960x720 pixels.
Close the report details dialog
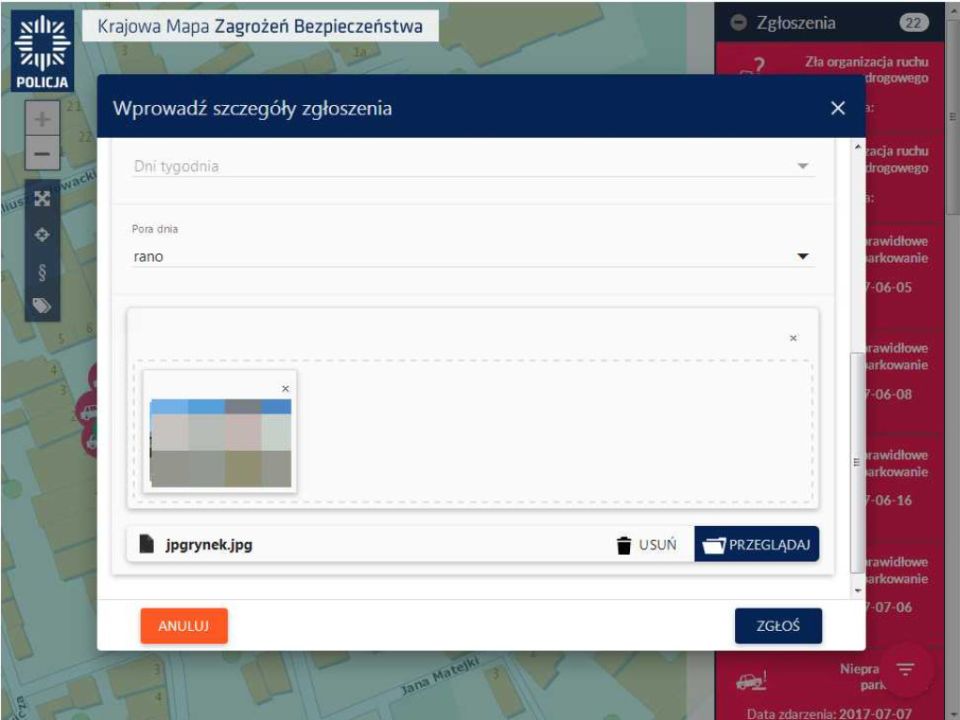click(x=838, y=108)
